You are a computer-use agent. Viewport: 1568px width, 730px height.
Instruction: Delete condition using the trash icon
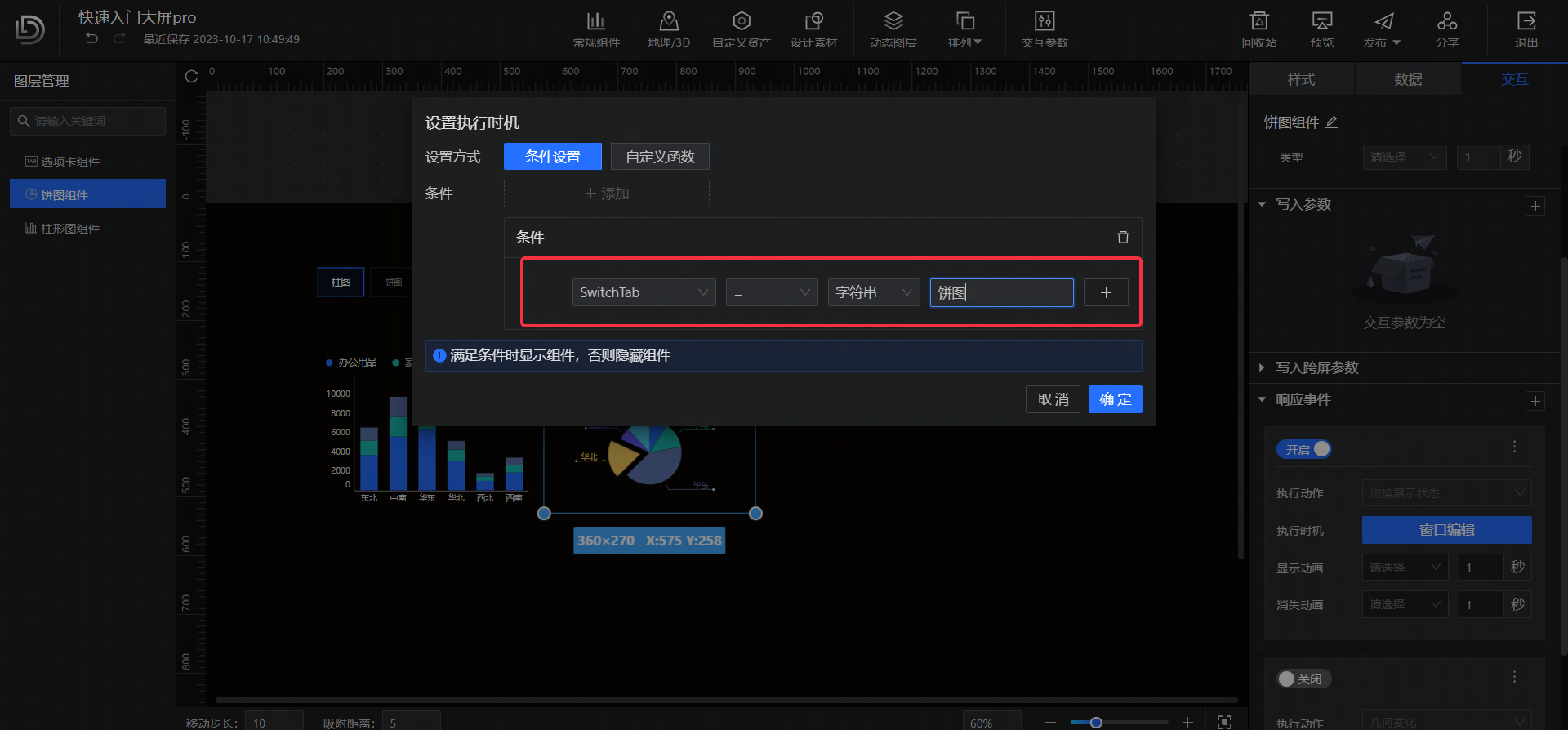(1123, 238)
